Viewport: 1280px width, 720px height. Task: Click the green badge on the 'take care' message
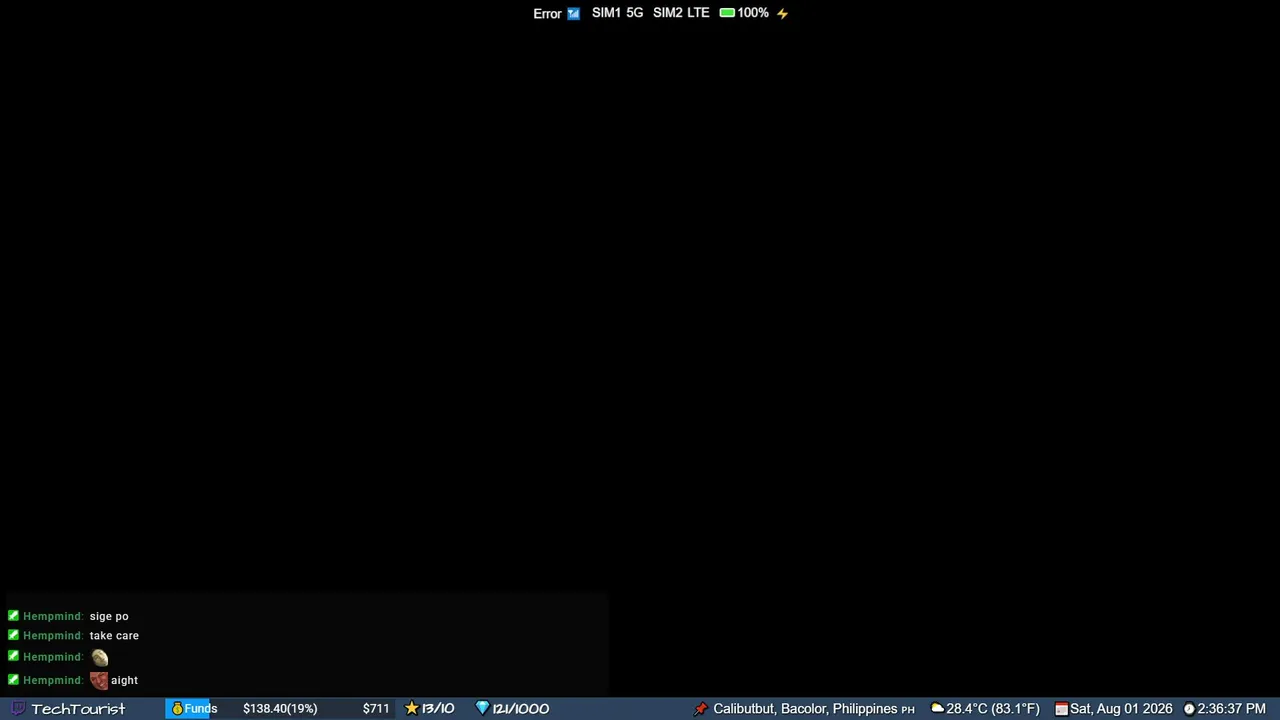tap(13, 635)
